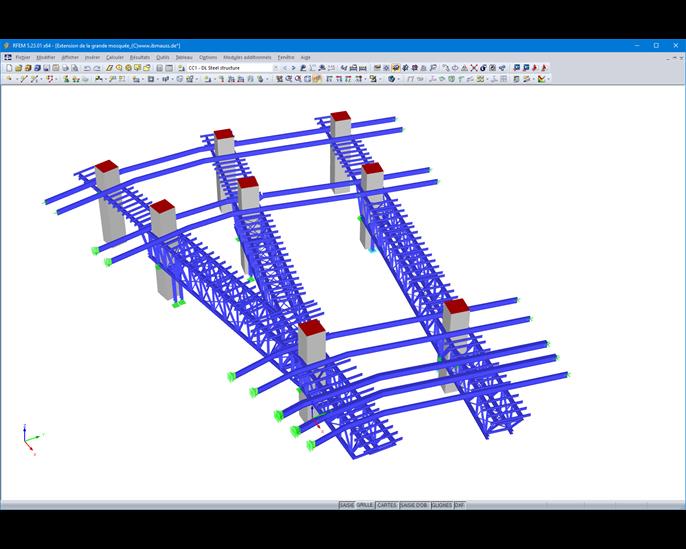Click the first blue monitor icon in top toolbar

[517, 68]
